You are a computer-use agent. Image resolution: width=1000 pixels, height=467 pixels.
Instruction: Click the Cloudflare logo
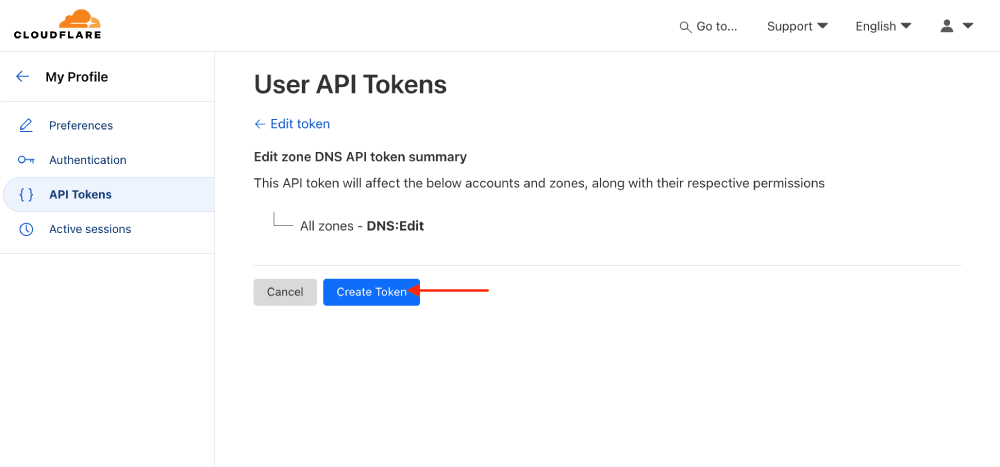pos(57,25)
